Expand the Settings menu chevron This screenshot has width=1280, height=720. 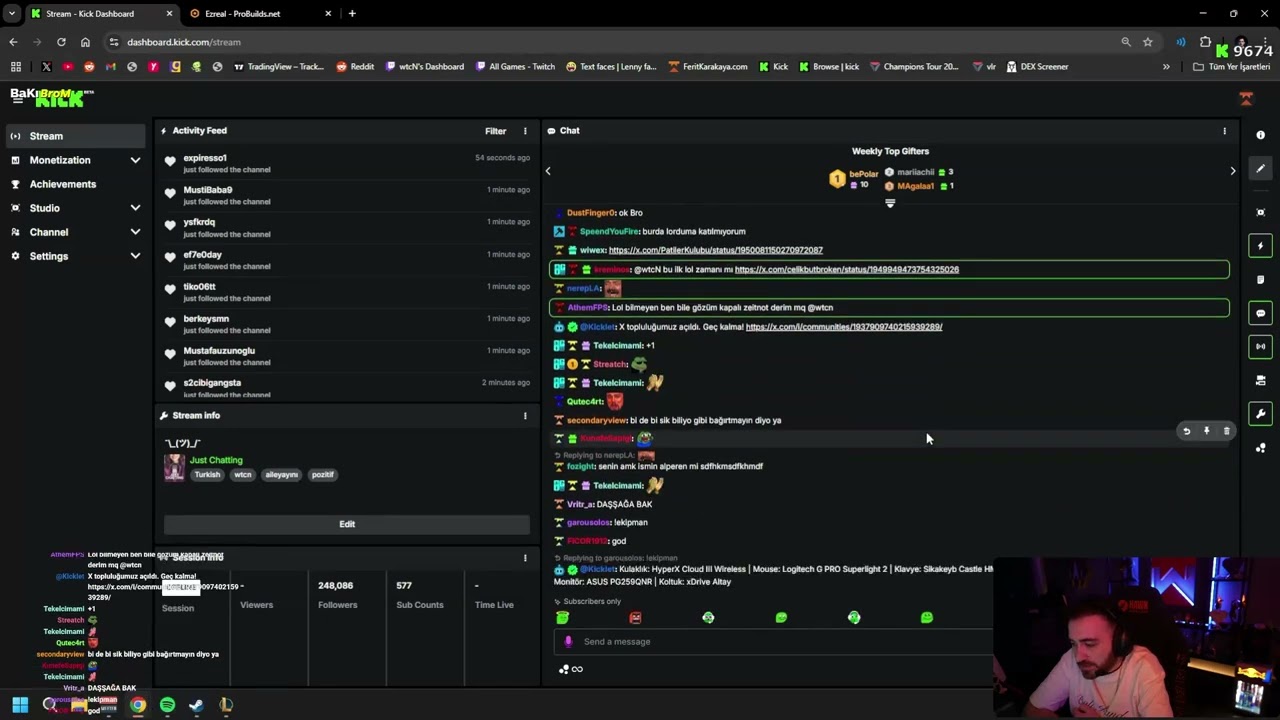pos(135,256)
